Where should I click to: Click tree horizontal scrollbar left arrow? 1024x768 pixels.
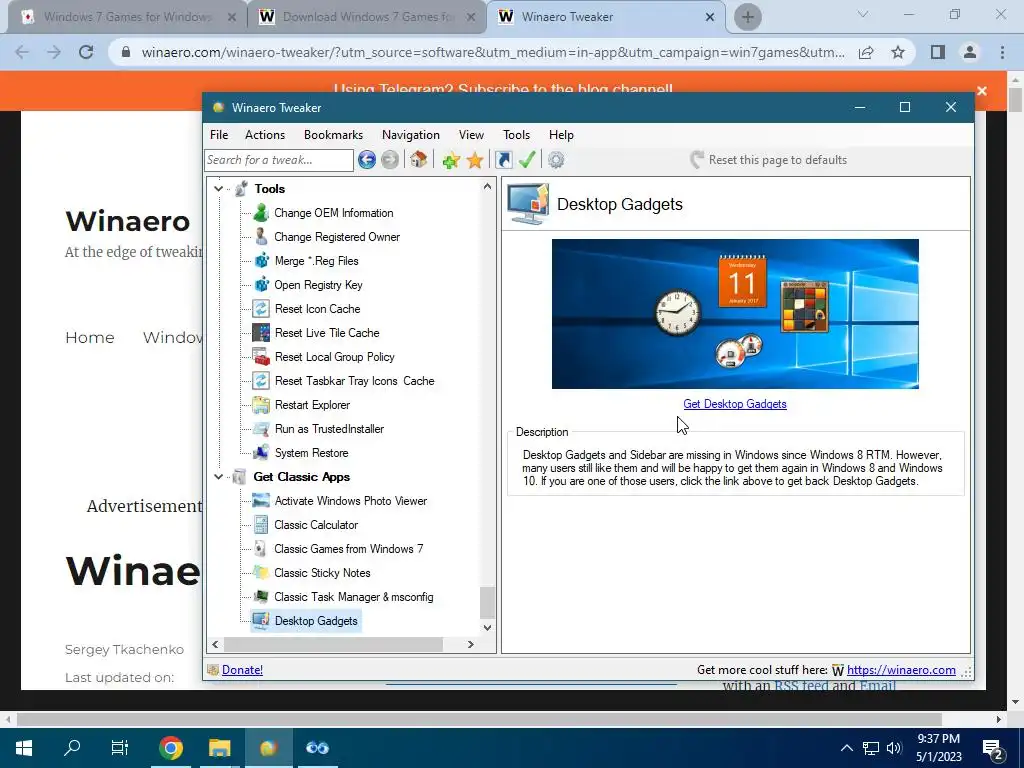(216, 644)
